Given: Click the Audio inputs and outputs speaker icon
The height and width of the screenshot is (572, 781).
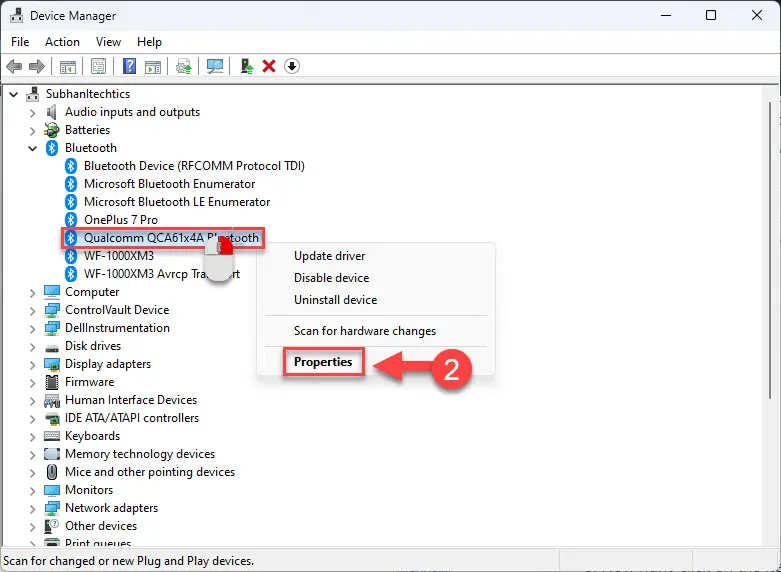Looking at the screenshot, I should point(52,112).
